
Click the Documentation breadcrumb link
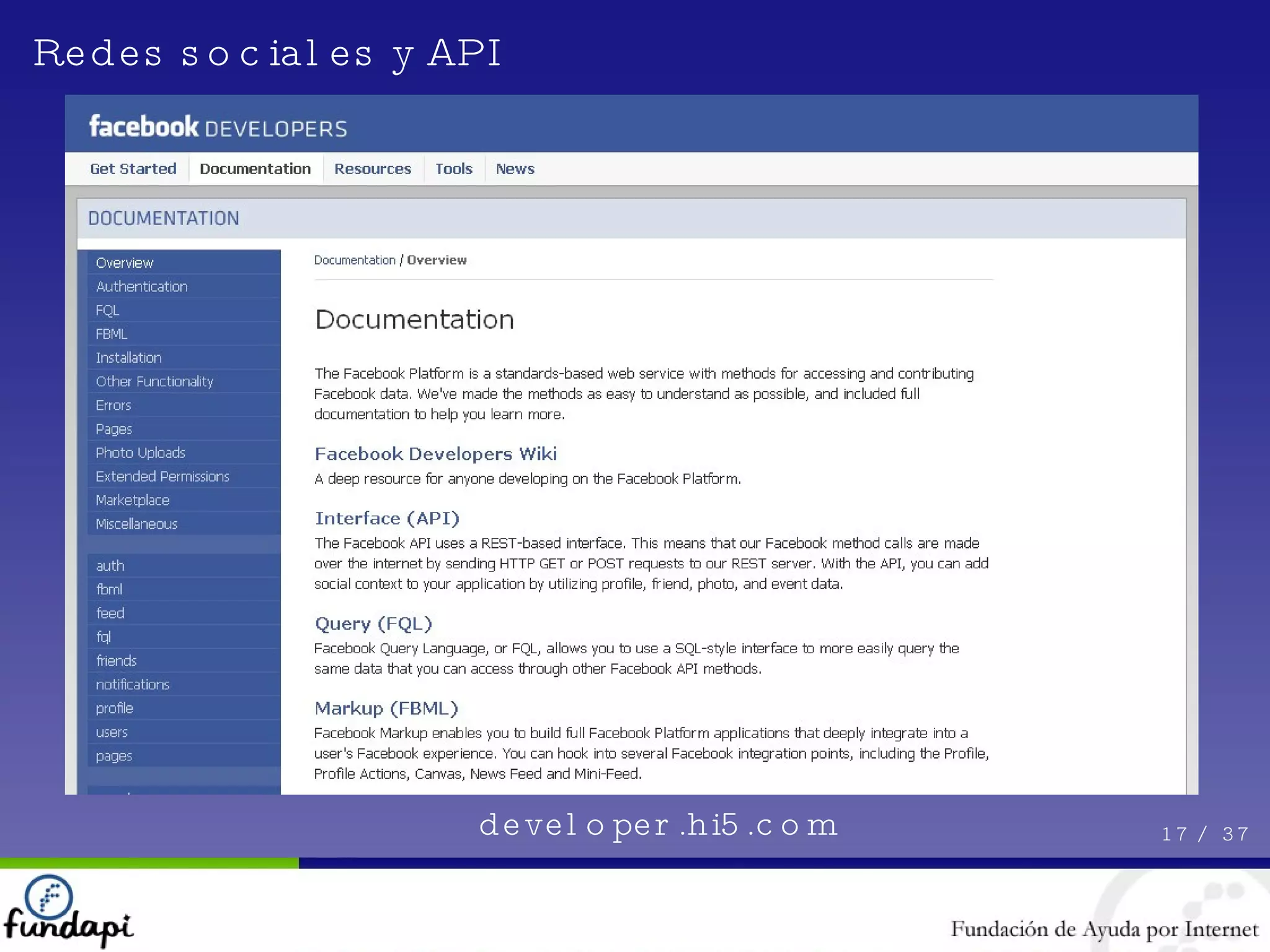pyautogui.click(x=355, y=260)
